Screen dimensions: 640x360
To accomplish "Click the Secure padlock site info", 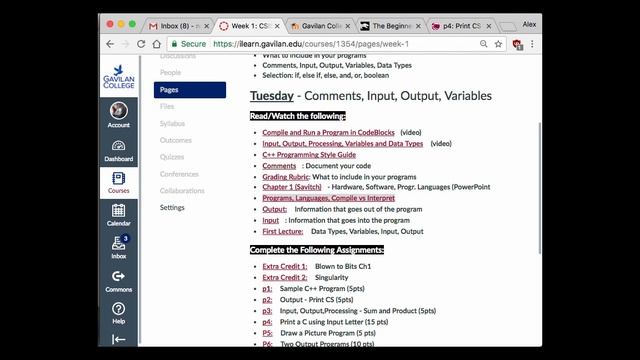I will 189,44.
